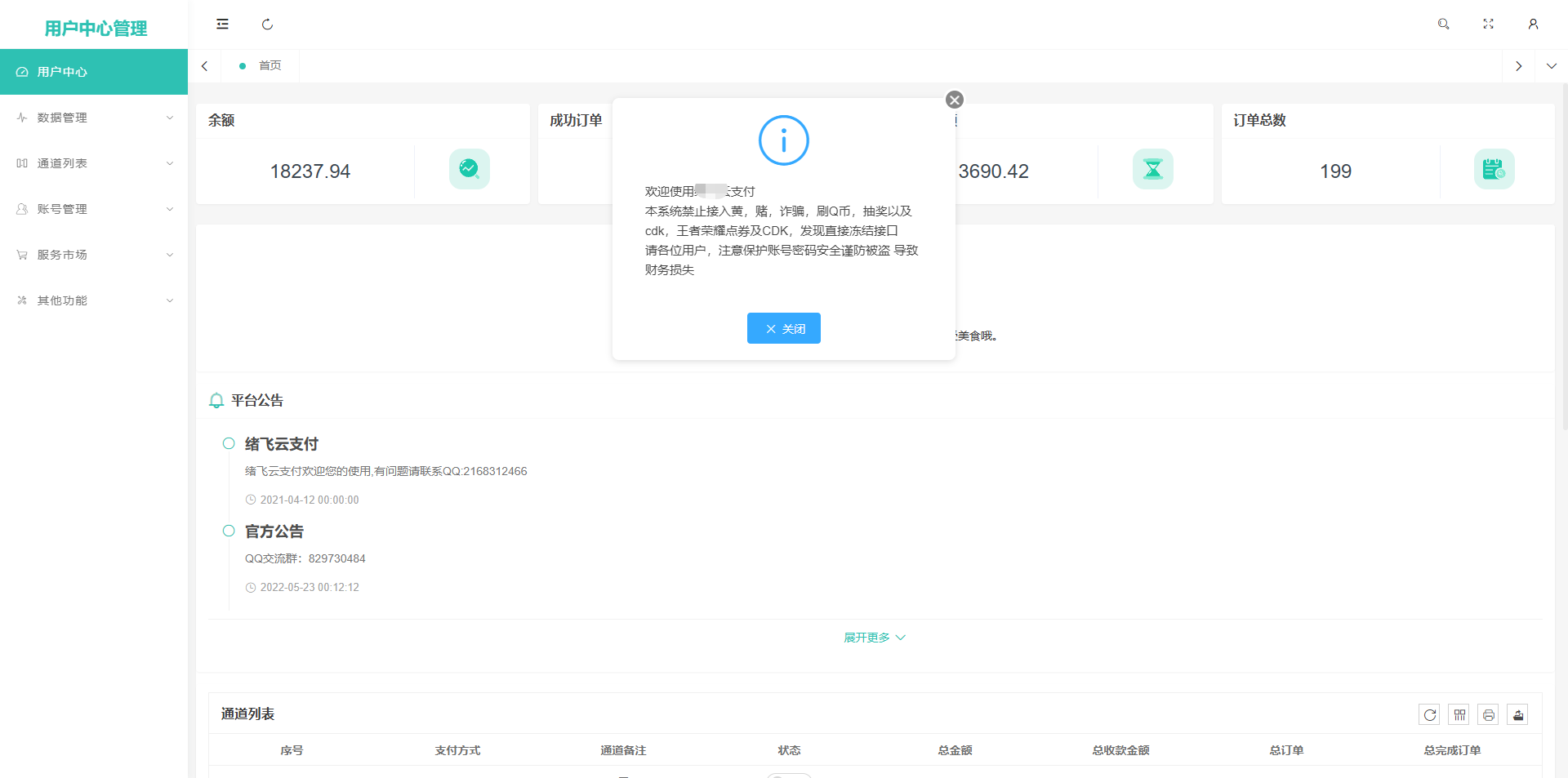Click the refresh icon in 通道列表 toolbar
The width and height of the screenshot is (1568, 778).
tap(1429, 715)
